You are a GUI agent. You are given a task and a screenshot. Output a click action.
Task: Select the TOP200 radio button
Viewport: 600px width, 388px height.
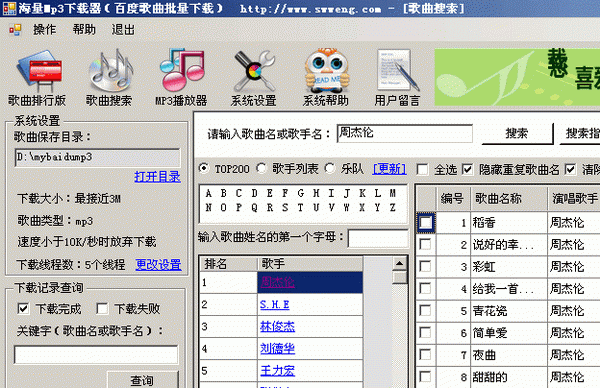pyautogui.click(x=204, y=168)
